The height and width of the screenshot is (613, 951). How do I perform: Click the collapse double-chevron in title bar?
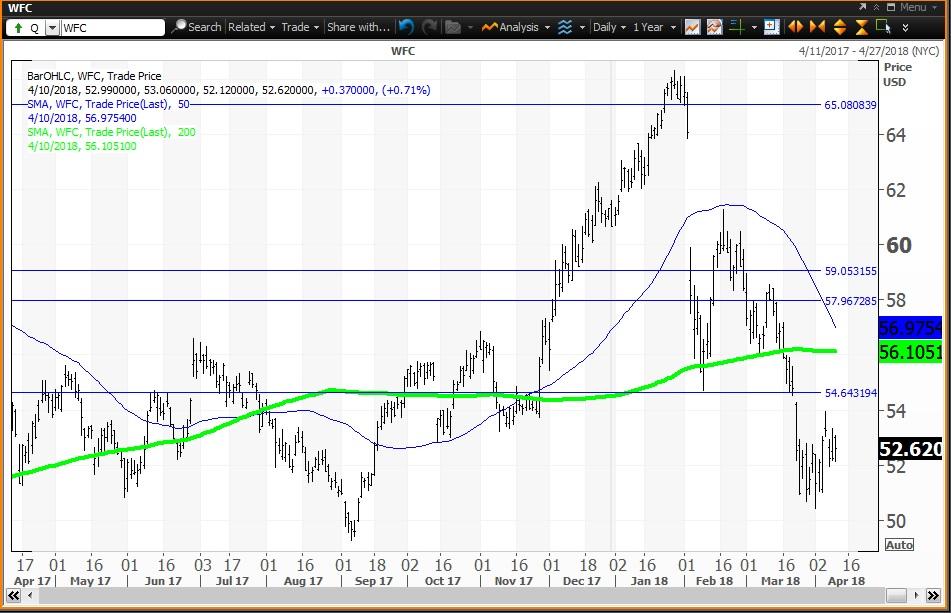click(876, 7)
